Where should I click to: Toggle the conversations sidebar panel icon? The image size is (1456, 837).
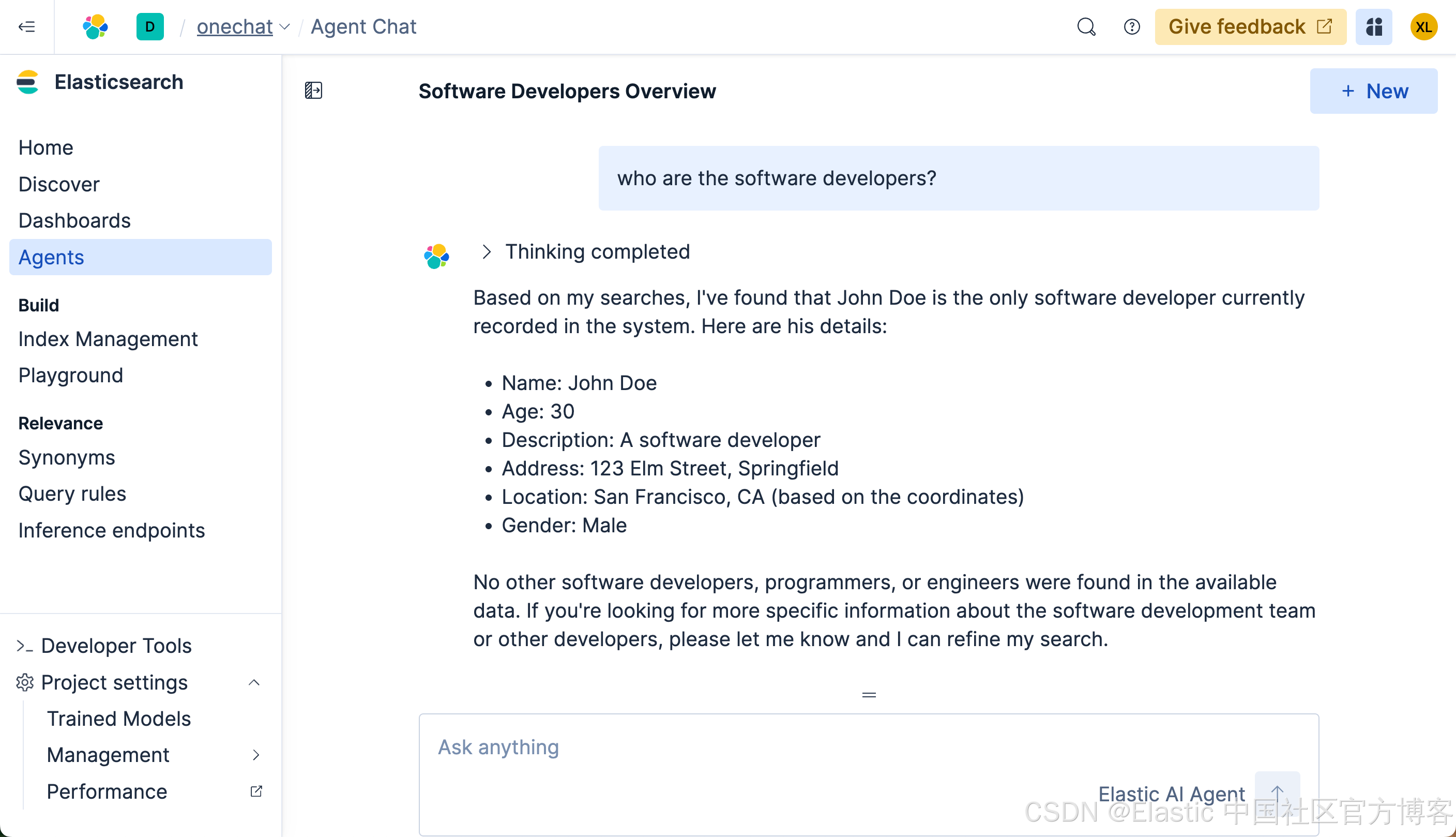coord(313,90)
